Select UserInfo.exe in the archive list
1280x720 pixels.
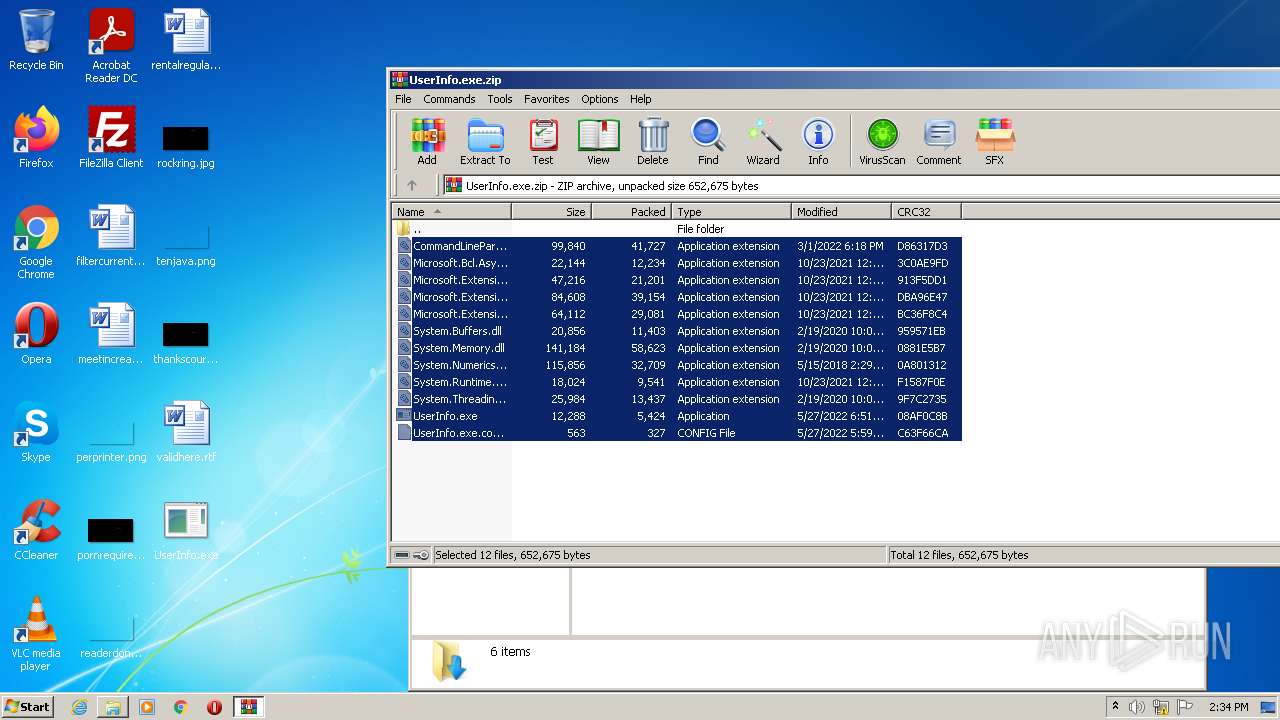(676, 416)
